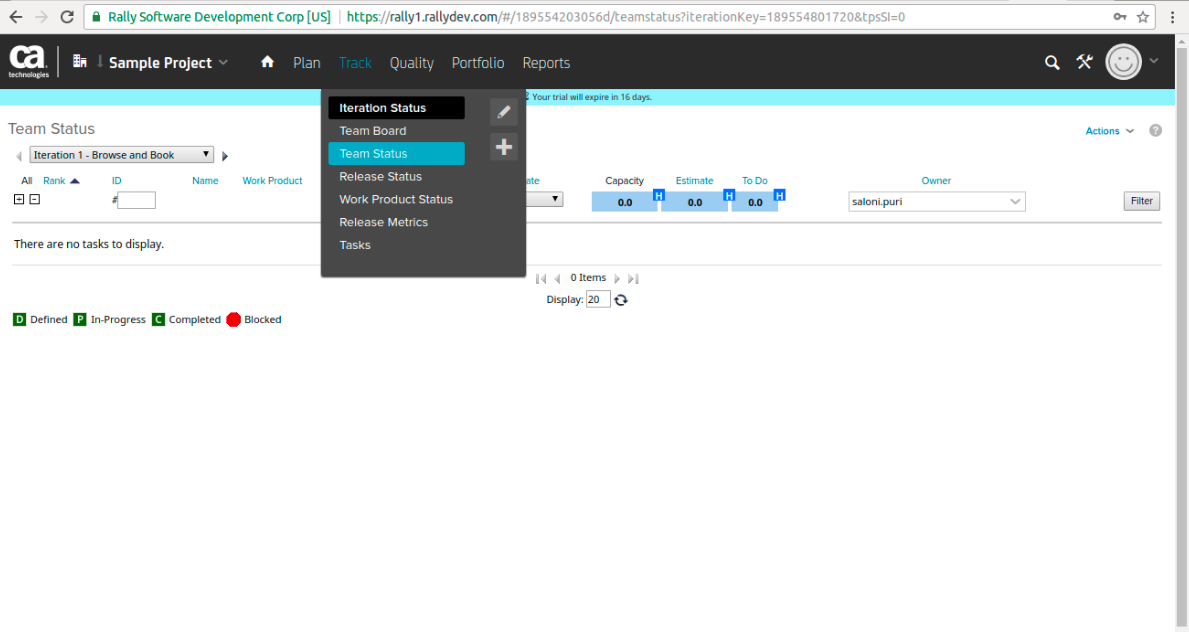Click the saved-password key icon
This screenshot has height=632, width=1189.
click(x=1120, y=17)
